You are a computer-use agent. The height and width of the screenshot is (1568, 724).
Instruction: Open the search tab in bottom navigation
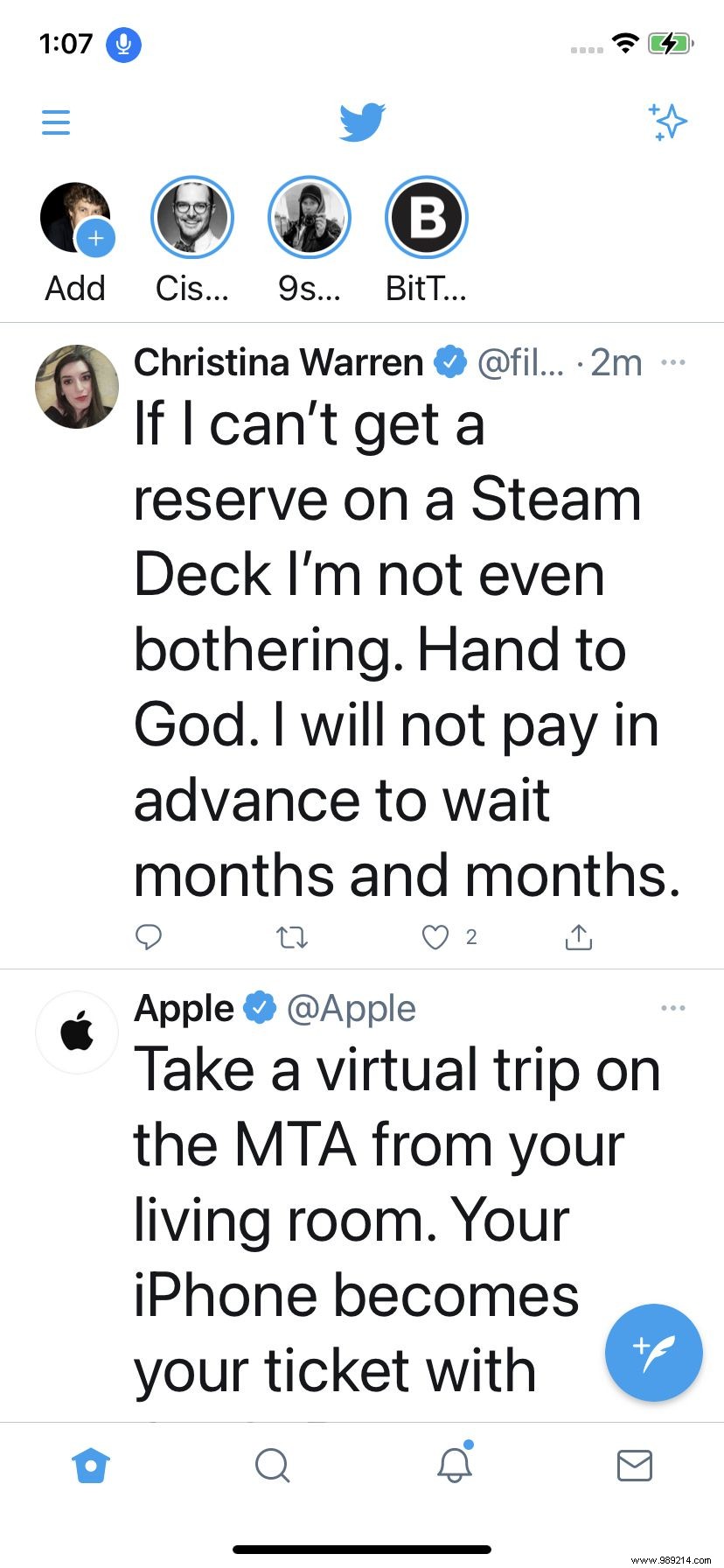coord(272,1466)
